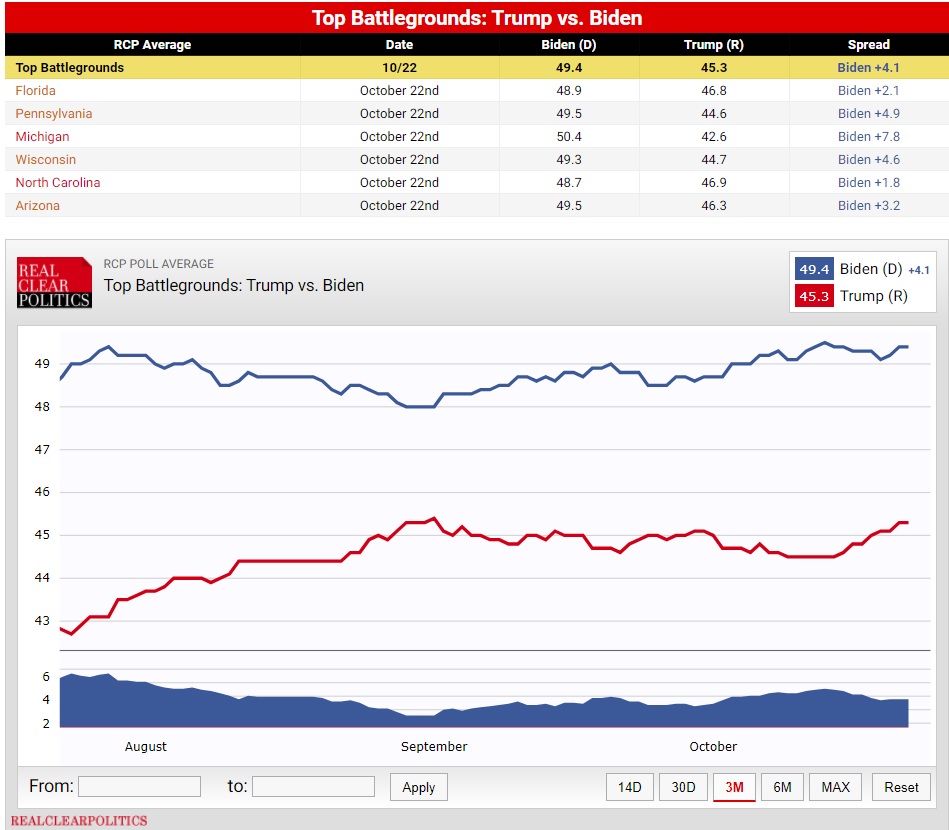
Task: Open the North Carolina polling link
Action: (57, 182)
